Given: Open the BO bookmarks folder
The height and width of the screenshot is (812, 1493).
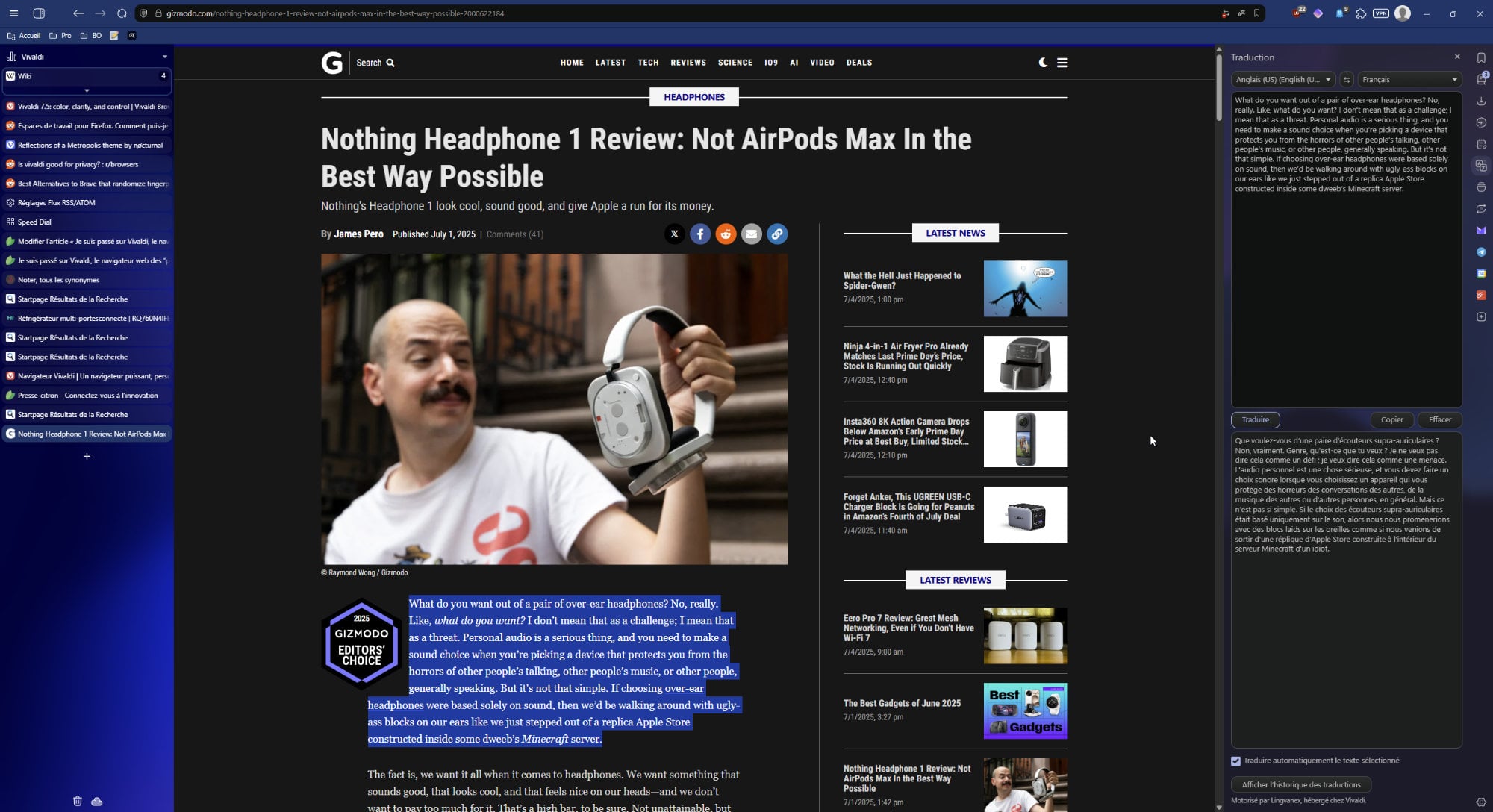Looking at the screenshot, I should (91, 35).
